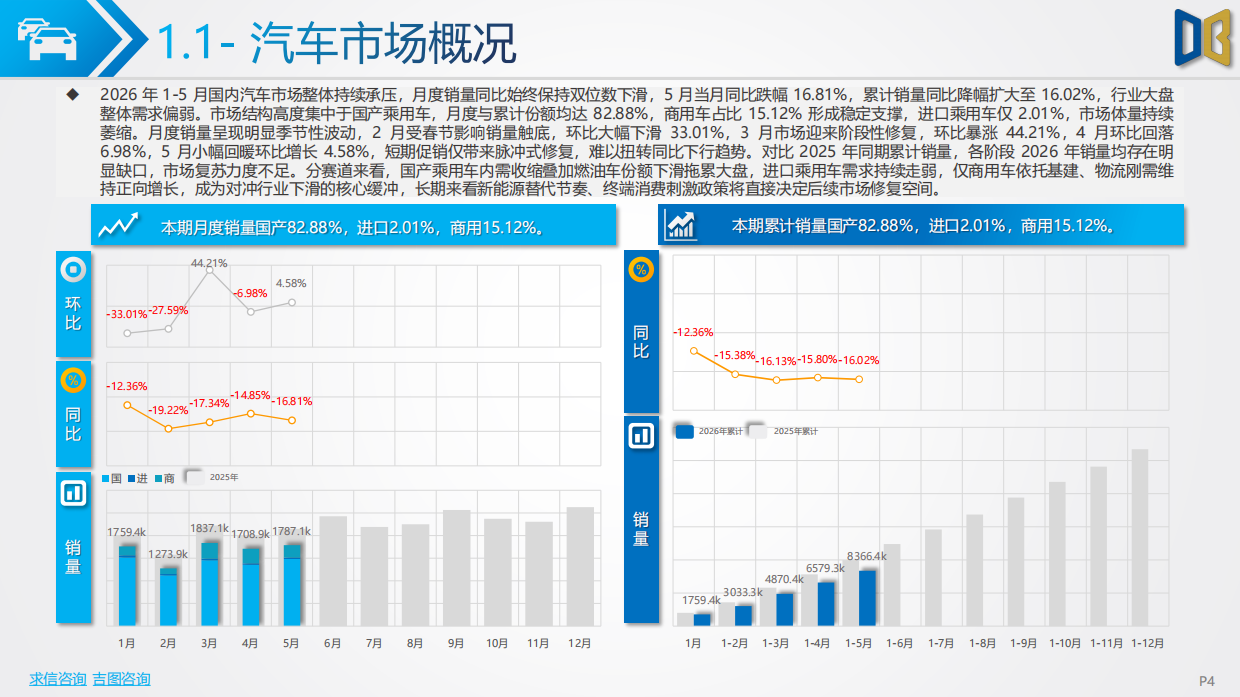This screenshot has height=697, width=1240.
Task: Click the -27.59% data label
Action: point(168,310)
